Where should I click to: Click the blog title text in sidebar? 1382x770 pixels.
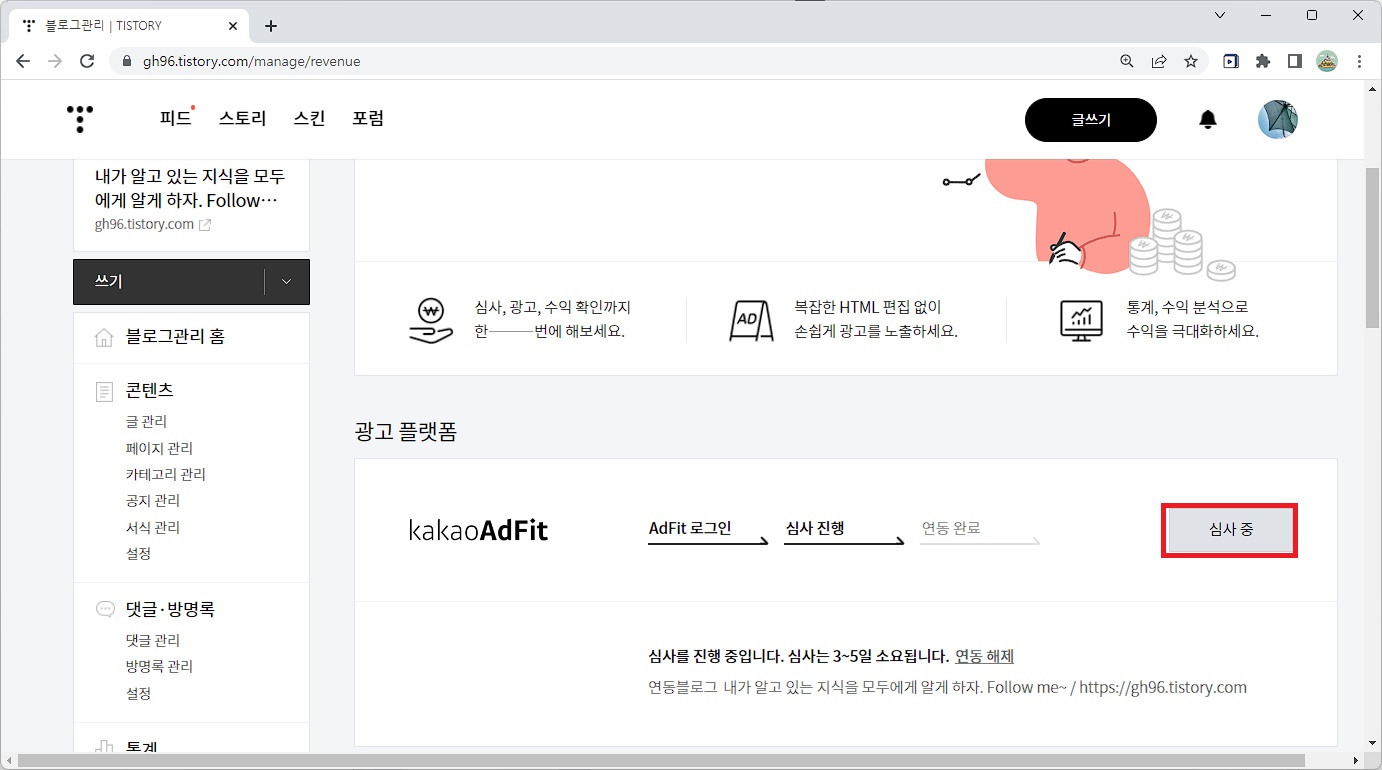[190, 188]
